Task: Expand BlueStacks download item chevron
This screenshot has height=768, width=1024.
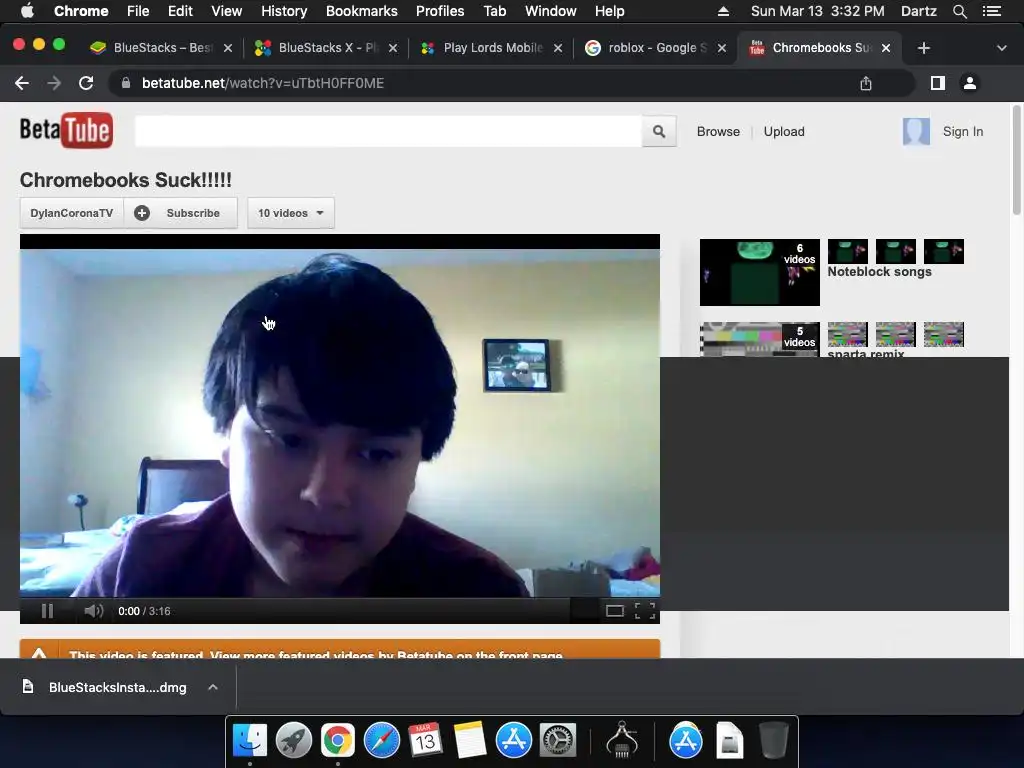Action: click(213, 687)
